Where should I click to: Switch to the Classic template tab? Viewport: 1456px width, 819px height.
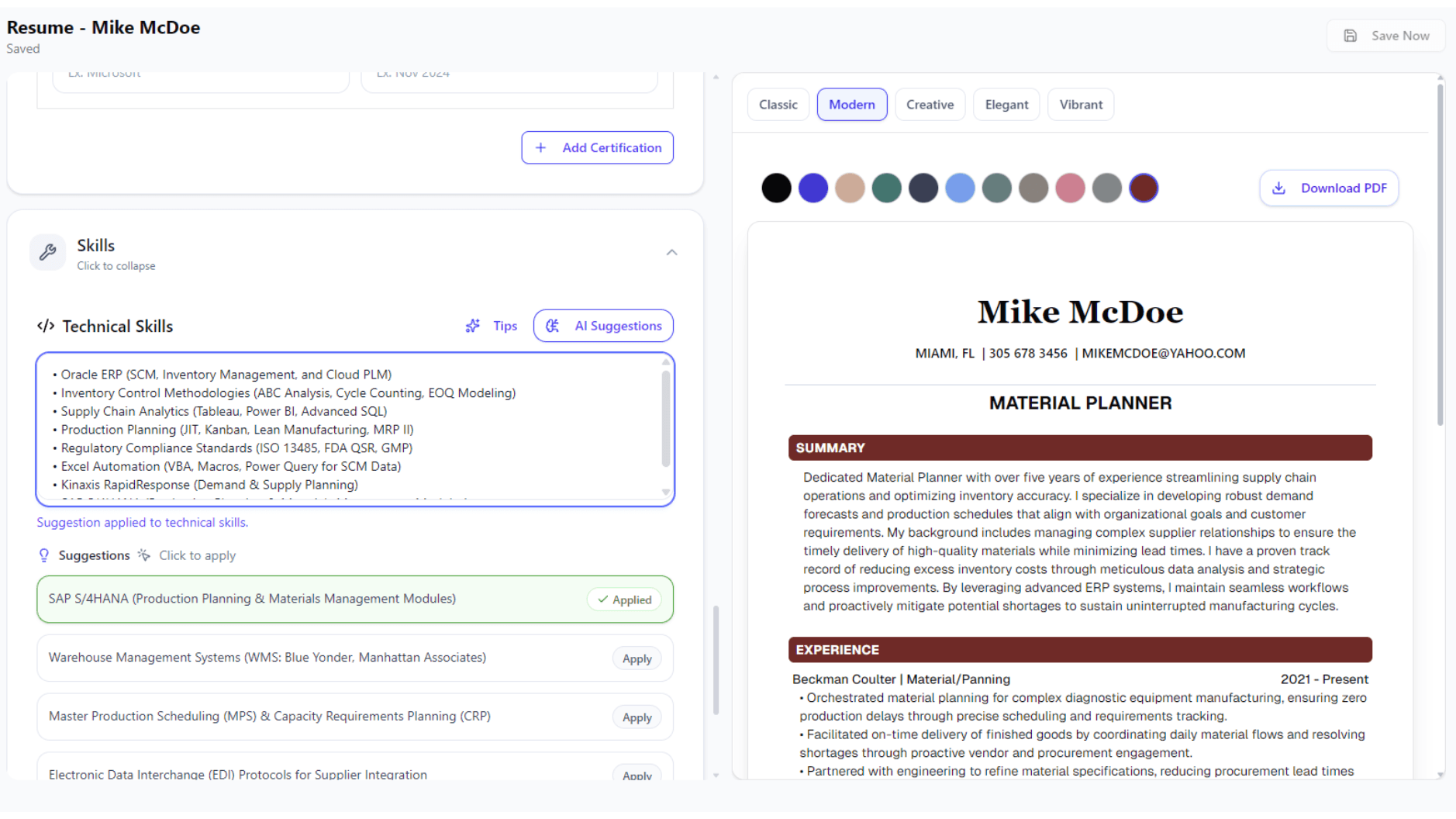[x=778, y=104]
